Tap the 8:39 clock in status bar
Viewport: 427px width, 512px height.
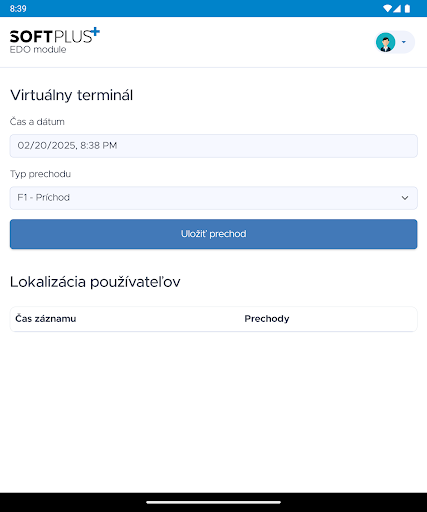[18, 8]
